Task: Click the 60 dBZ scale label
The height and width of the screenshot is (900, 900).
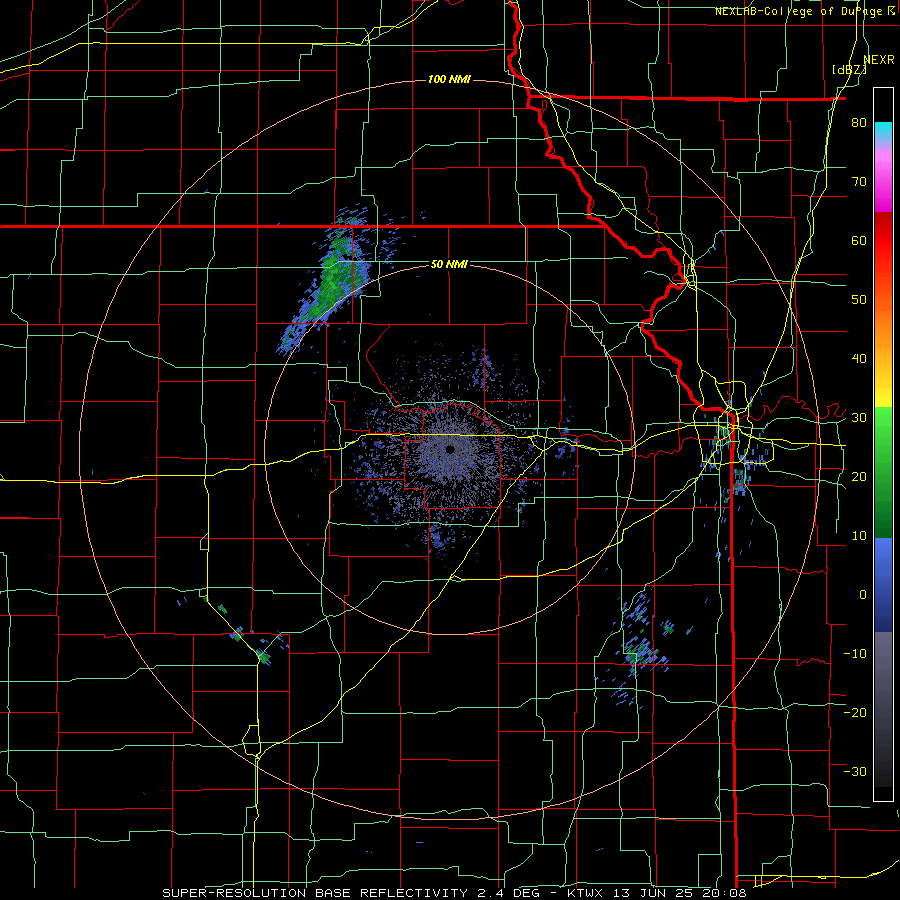Action: point(859,240)
